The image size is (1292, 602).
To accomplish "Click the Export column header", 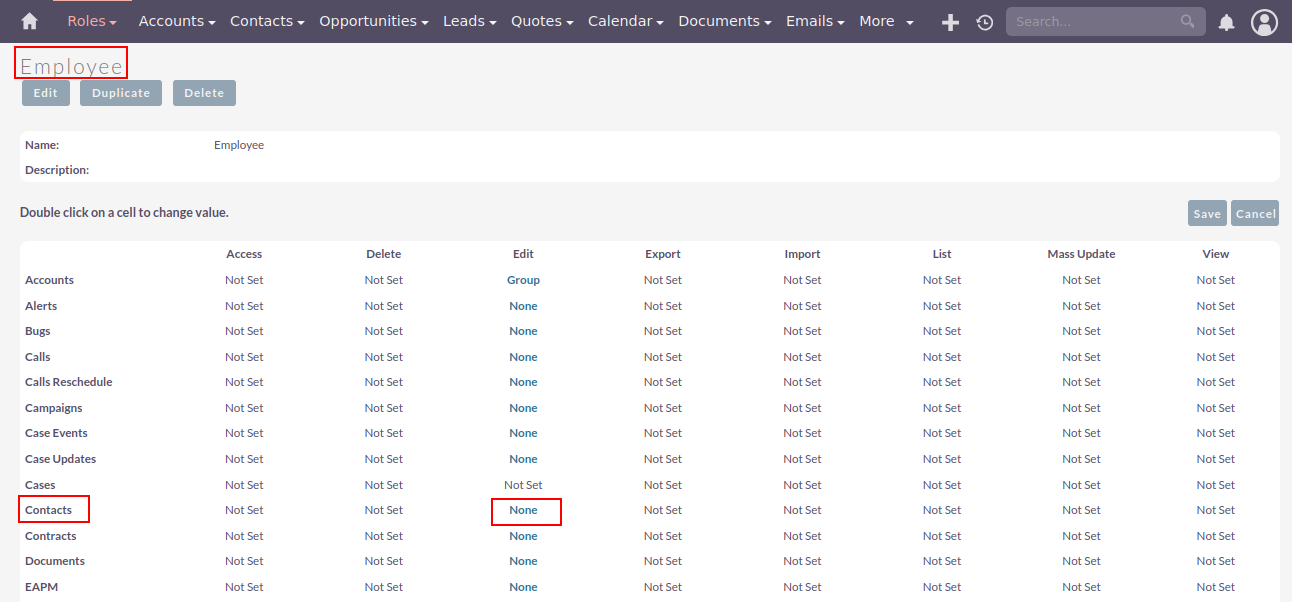I will tap(663, 254).
